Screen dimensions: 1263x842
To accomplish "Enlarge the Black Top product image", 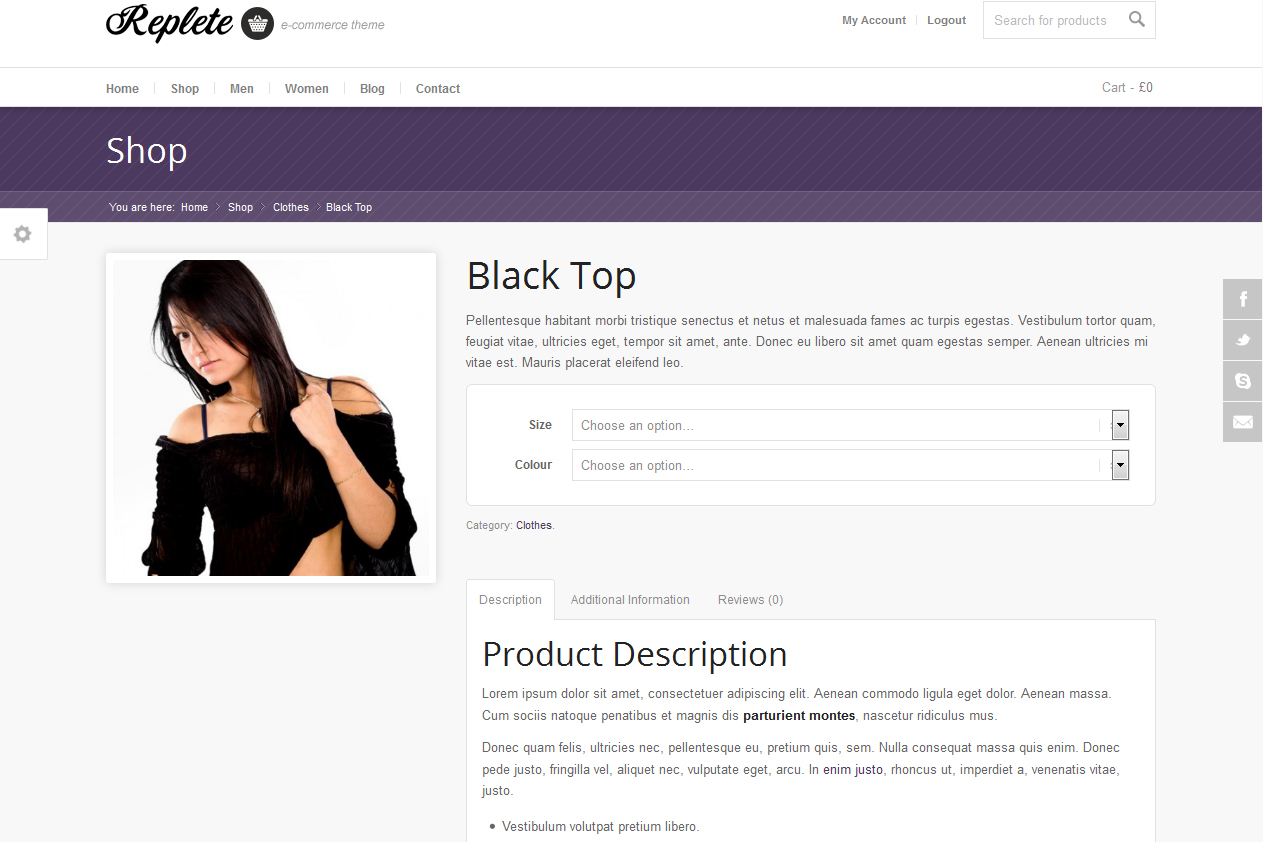I will click(x=271, y=418).
